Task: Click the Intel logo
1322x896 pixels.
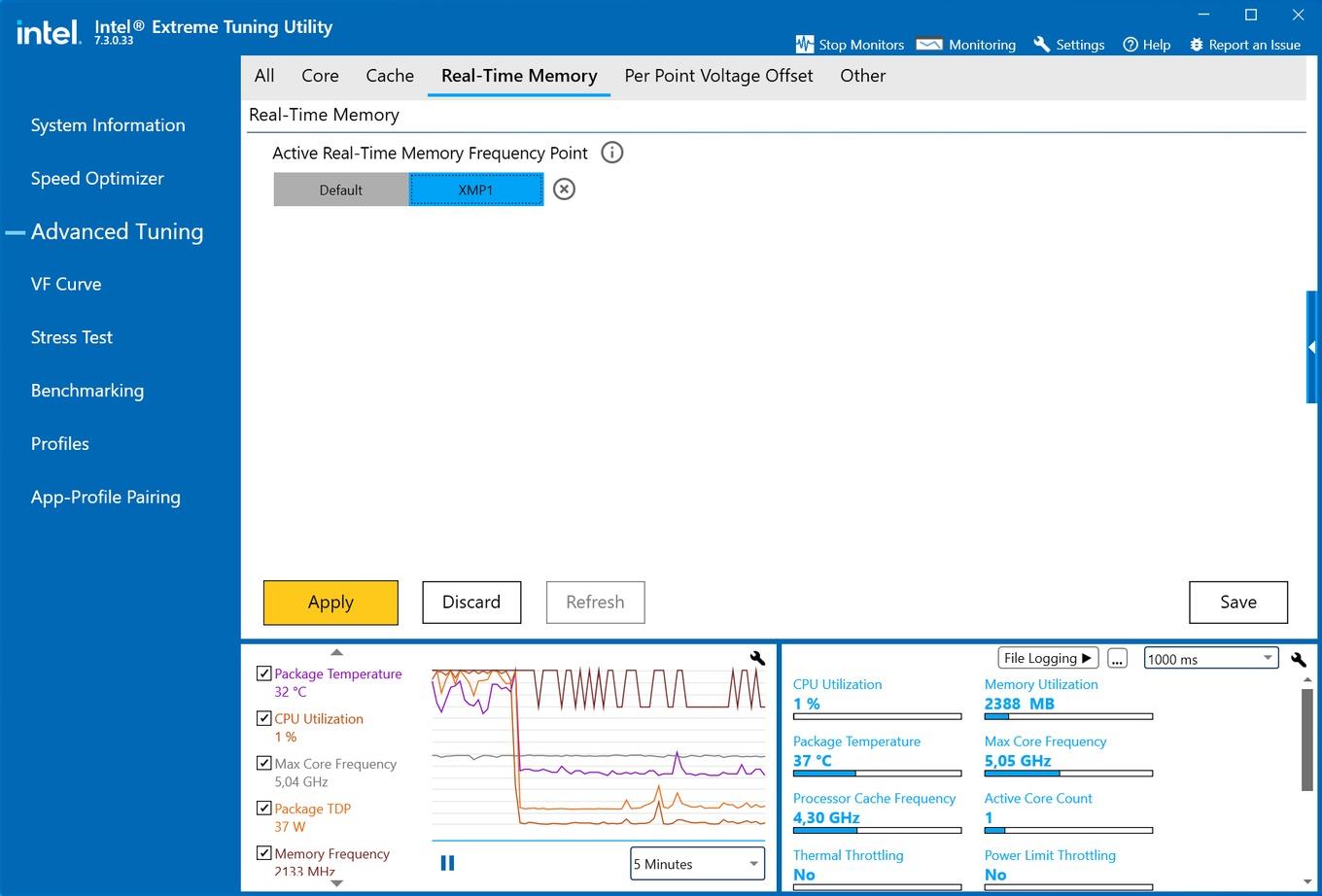Action: (48, 32)
